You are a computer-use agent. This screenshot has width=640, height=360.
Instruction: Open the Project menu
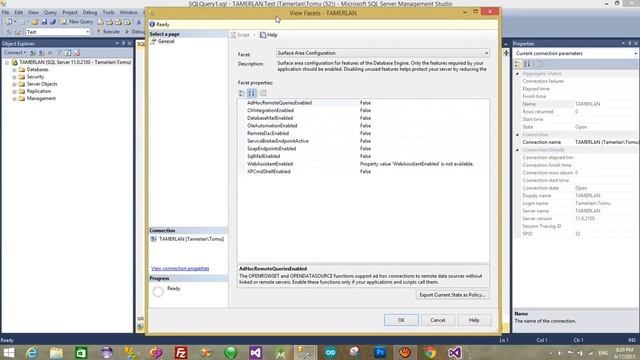point(70,12)
